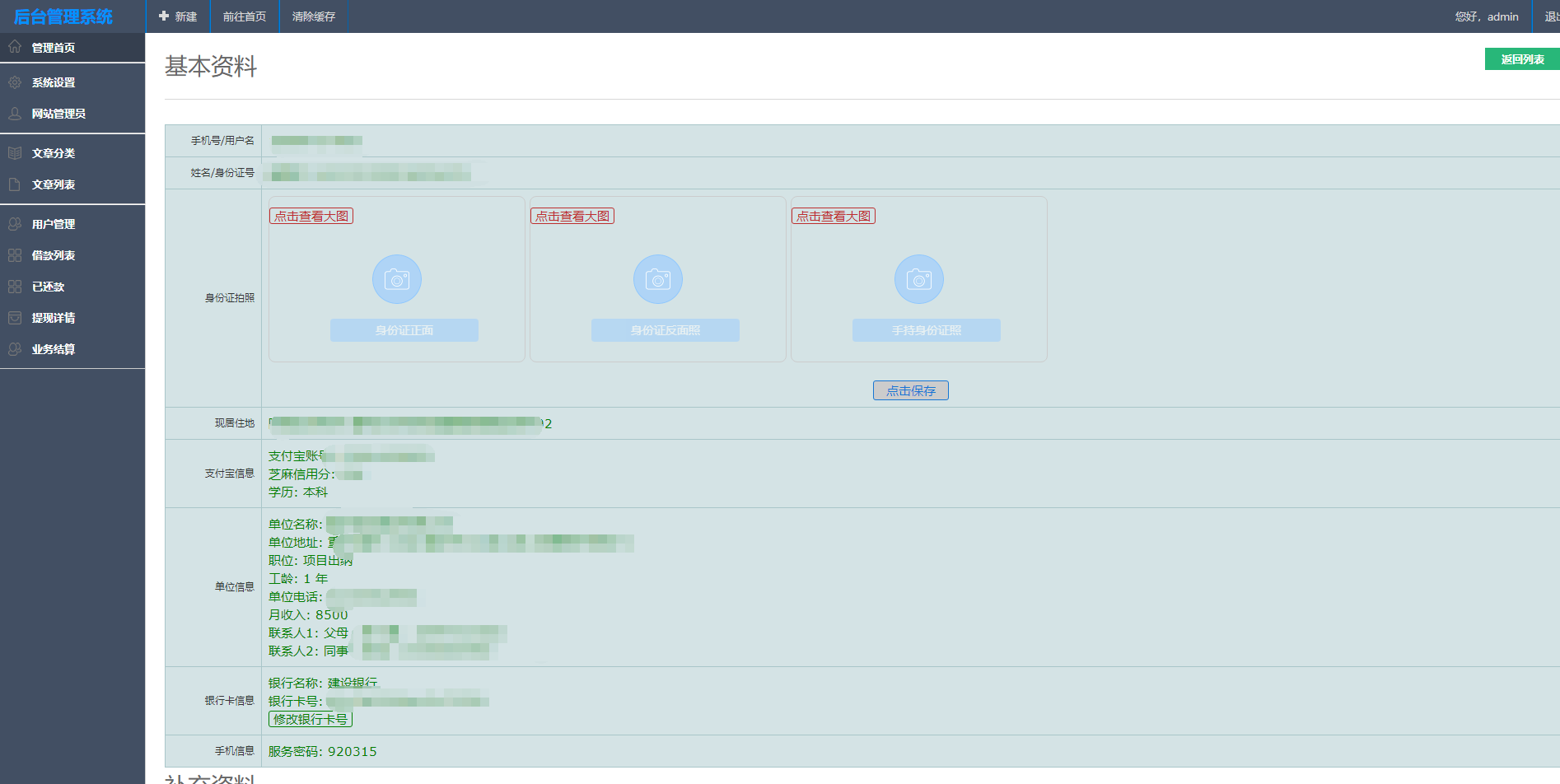The image size is (1560, 784).
Task: Click the 联系人1: 父母 text
Action: pos(308,632)
